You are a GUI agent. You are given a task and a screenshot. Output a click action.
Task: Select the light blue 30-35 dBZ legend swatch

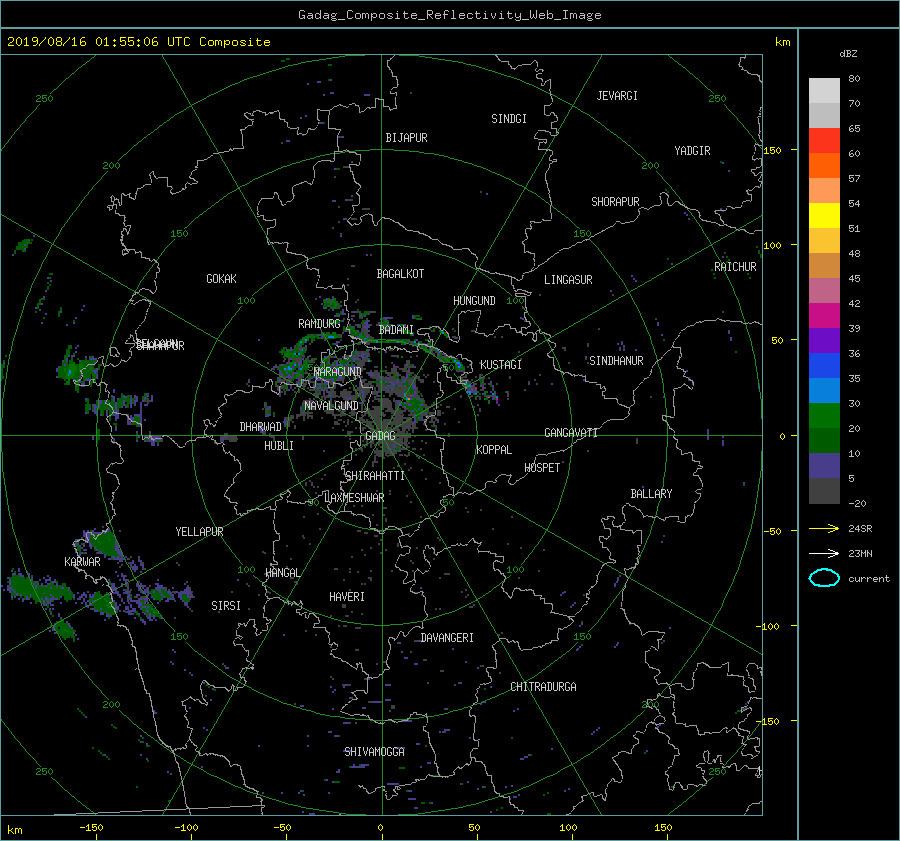[x=824, y=391]
